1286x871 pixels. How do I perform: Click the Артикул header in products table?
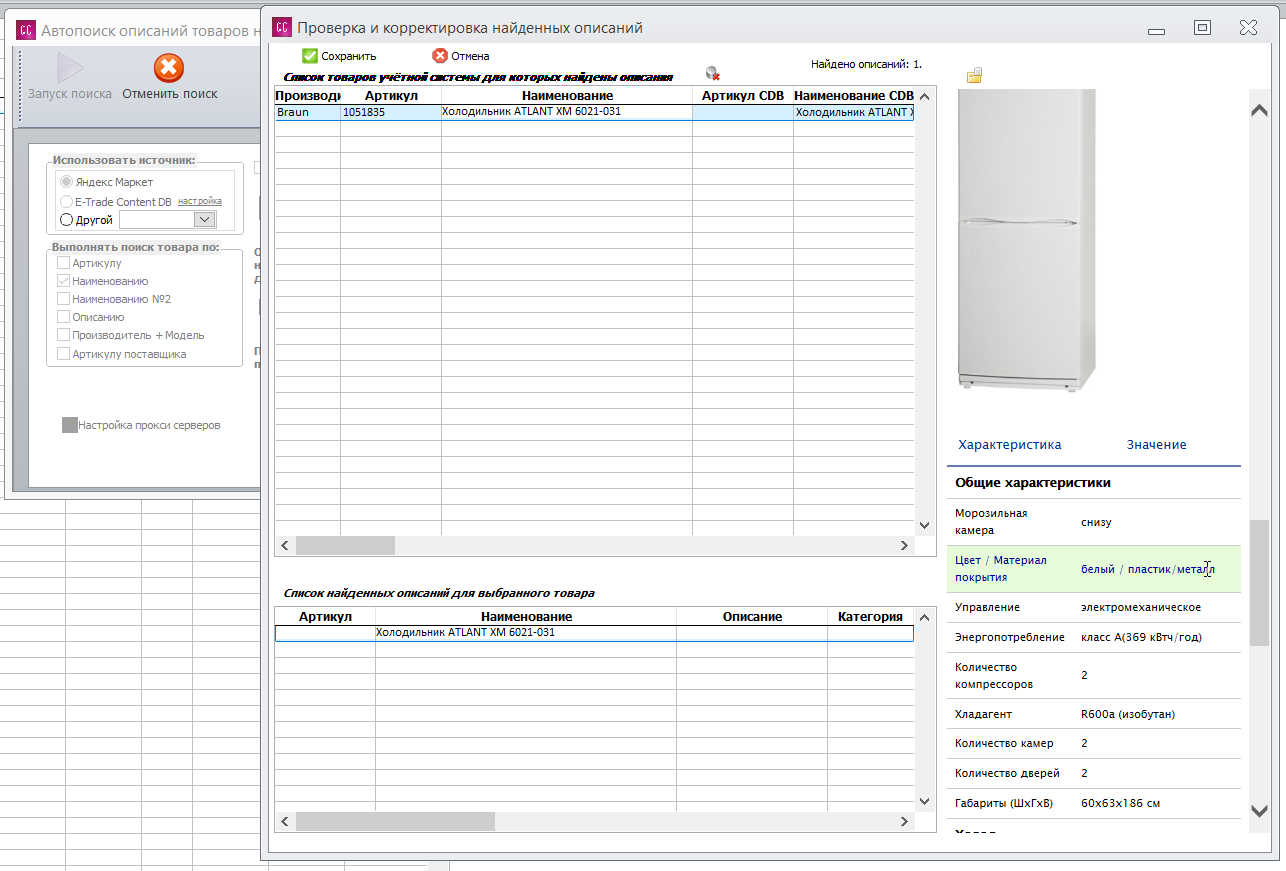click(x=391, y=95)
